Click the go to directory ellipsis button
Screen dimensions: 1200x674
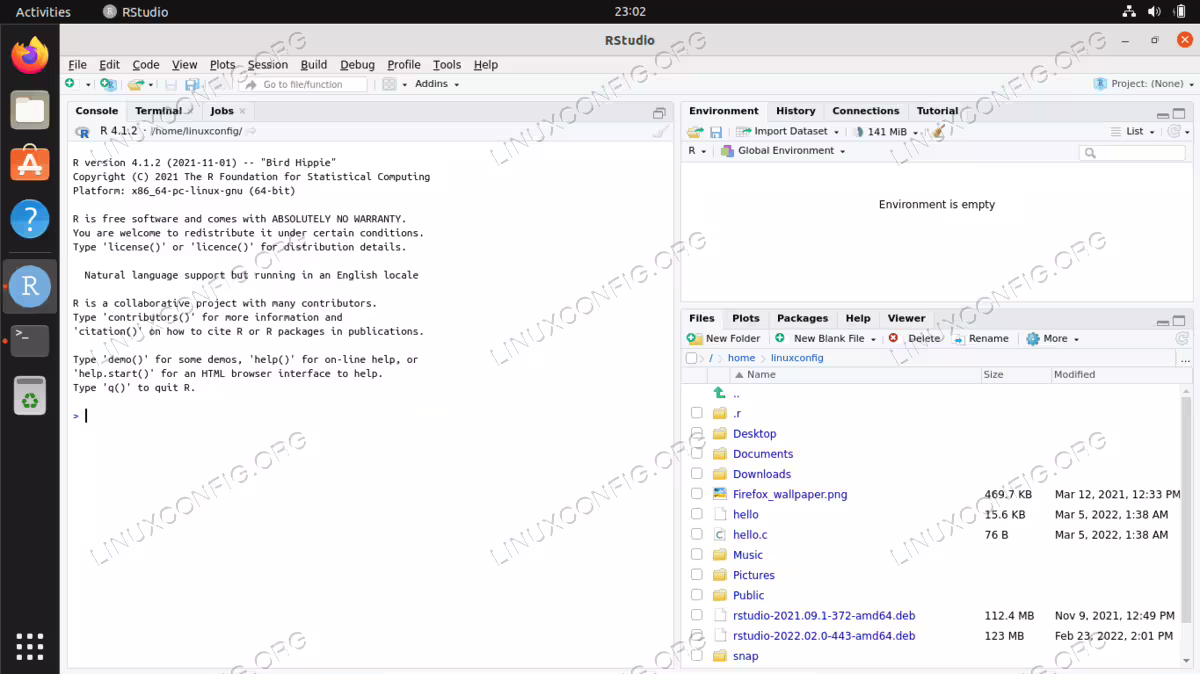[x=1185, y=358]
